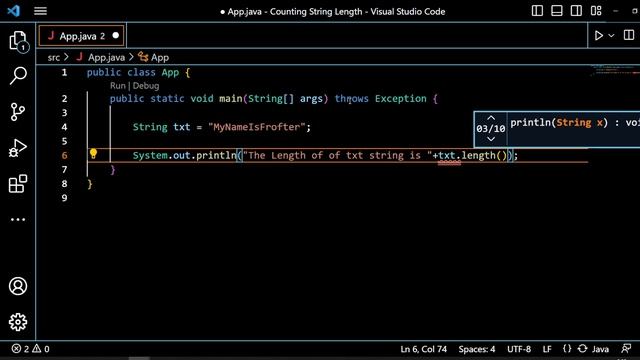Open the errors count in status bar
The height and width of the screenshot is (360, 640).
(20, 349)
